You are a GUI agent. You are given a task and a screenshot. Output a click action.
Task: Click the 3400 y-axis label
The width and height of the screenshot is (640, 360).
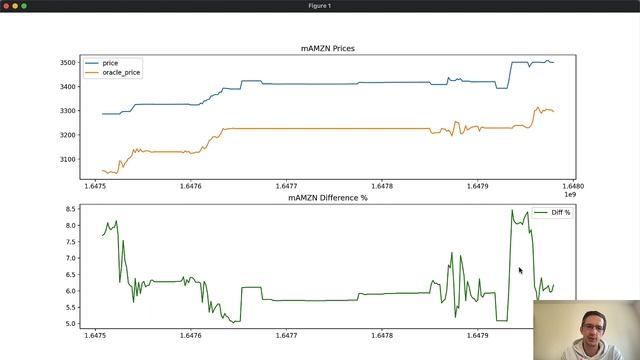tap(68, 87)
